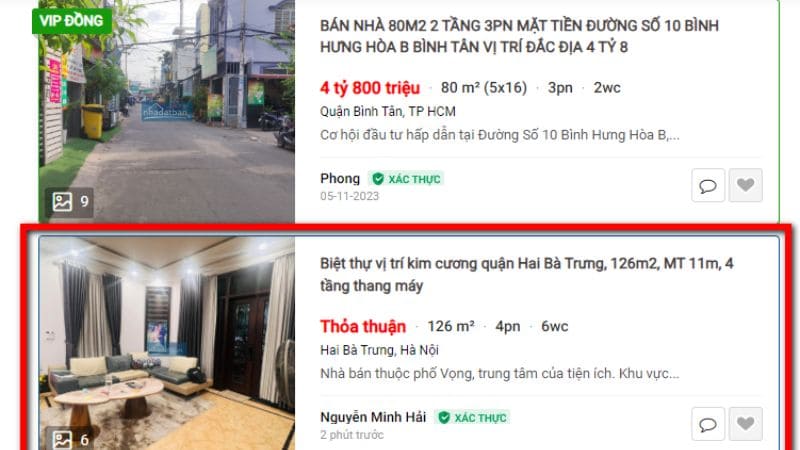View the living room photo of the villa
Viewport: 800px width, 450px height.
tap(167, 343)
